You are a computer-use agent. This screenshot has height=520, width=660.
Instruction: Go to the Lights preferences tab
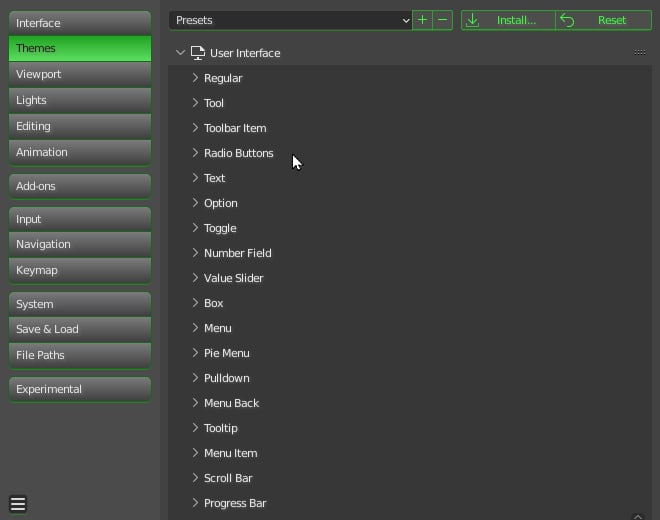80,101
